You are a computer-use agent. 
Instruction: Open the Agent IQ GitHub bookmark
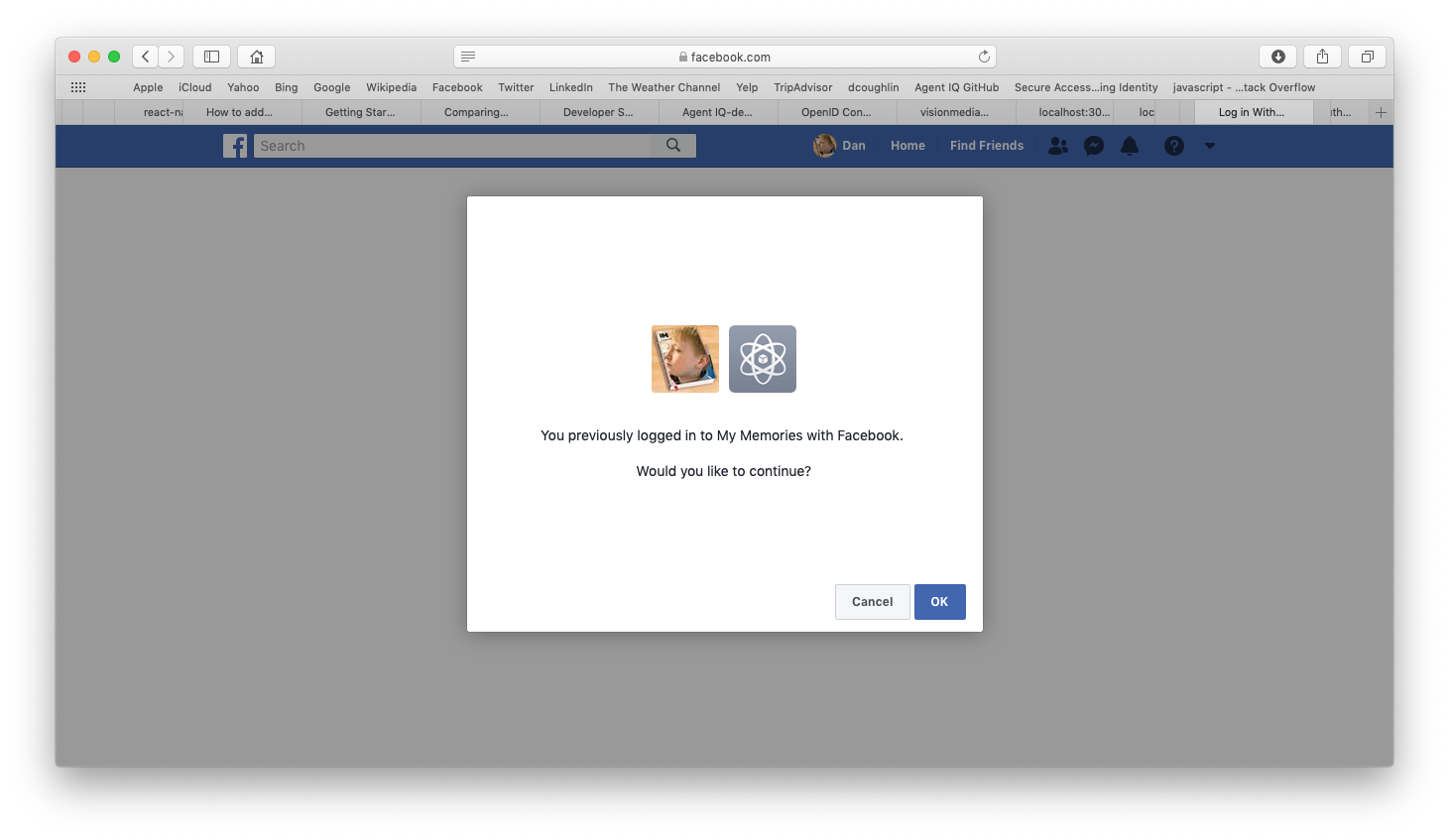957,87
